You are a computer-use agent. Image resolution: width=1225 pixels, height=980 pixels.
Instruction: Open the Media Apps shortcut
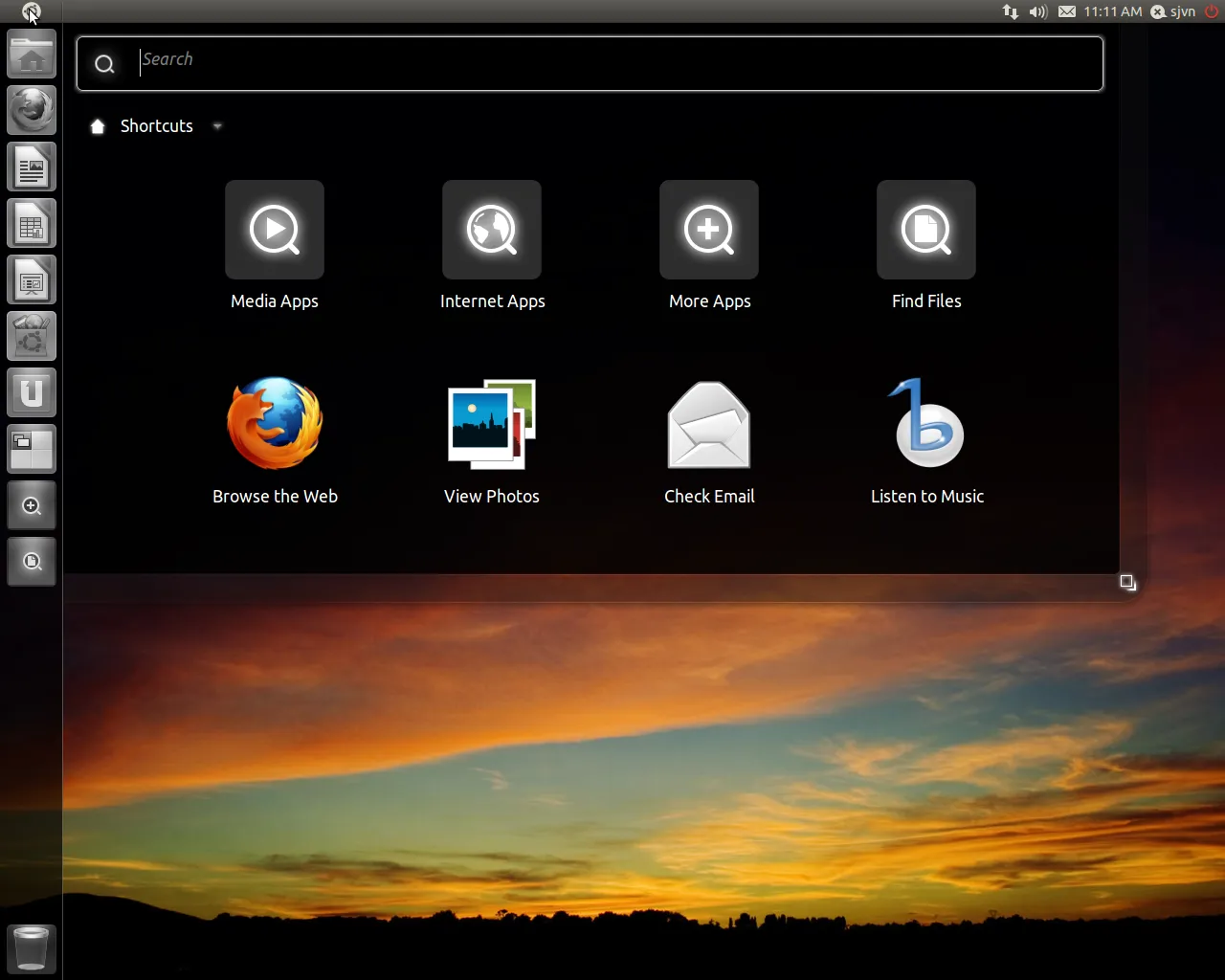(x=275, y=230)
